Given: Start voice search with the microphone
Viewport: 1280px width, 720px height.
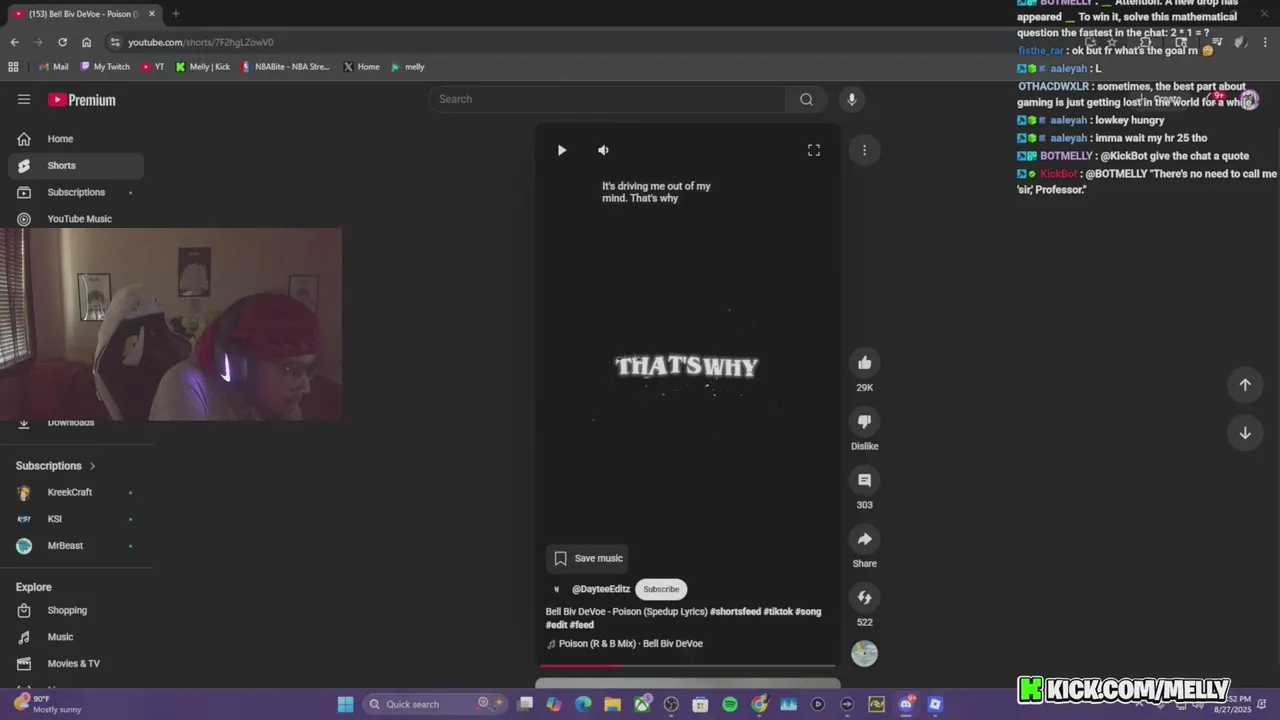Looking at the screenshot, I should pos(852,99).
